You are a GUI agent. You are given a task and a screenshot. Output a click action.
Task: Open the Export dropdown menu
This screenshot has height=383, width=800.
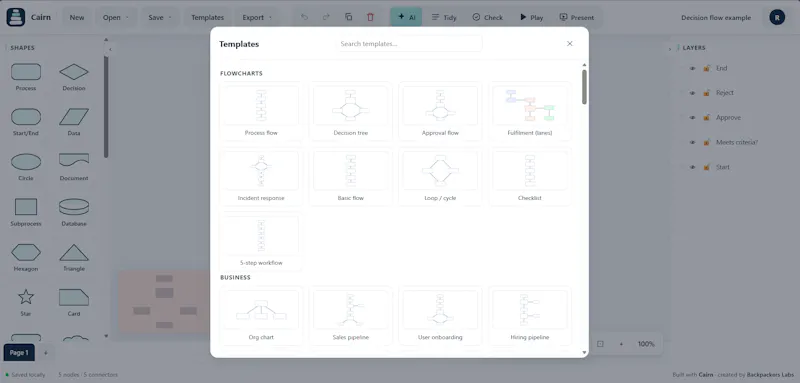[x=257, y=17]
